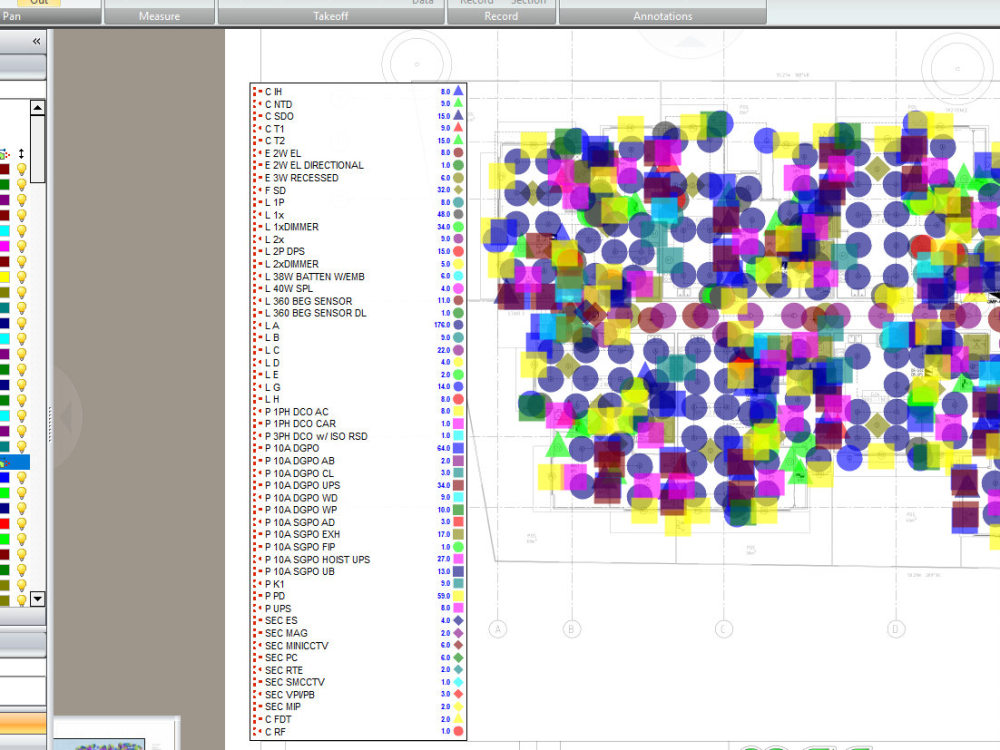This screenshot has height=750, width=1000.
Task: Click the Pan ribbon group label
Action: pyautogui.click(x=11, y=16)
